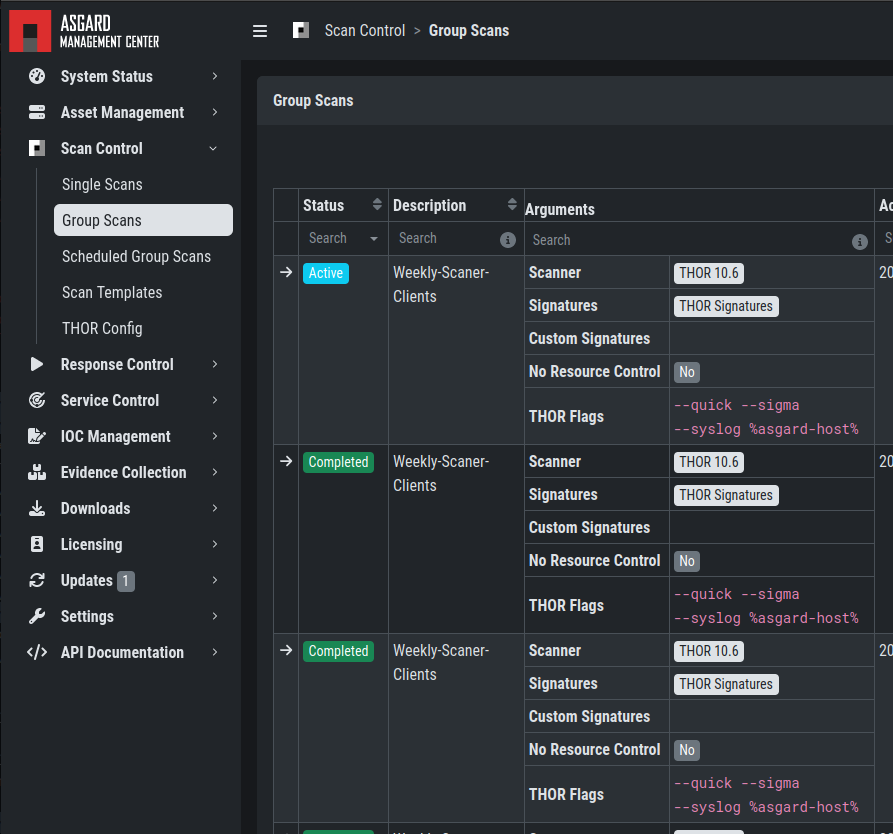
Task: Open THOR Config in sidebar
Action: click(x=102, y=328)
